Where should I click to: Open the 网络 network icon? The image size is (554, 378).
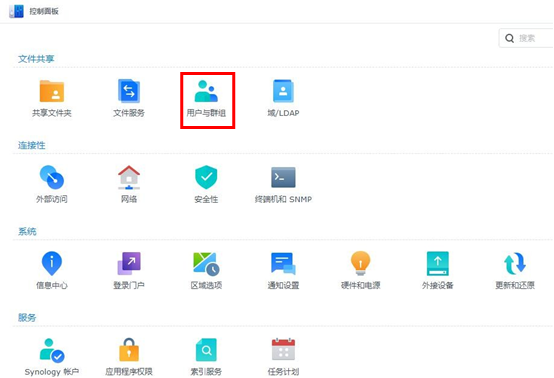pyautogui.click(x=129, y=177)
